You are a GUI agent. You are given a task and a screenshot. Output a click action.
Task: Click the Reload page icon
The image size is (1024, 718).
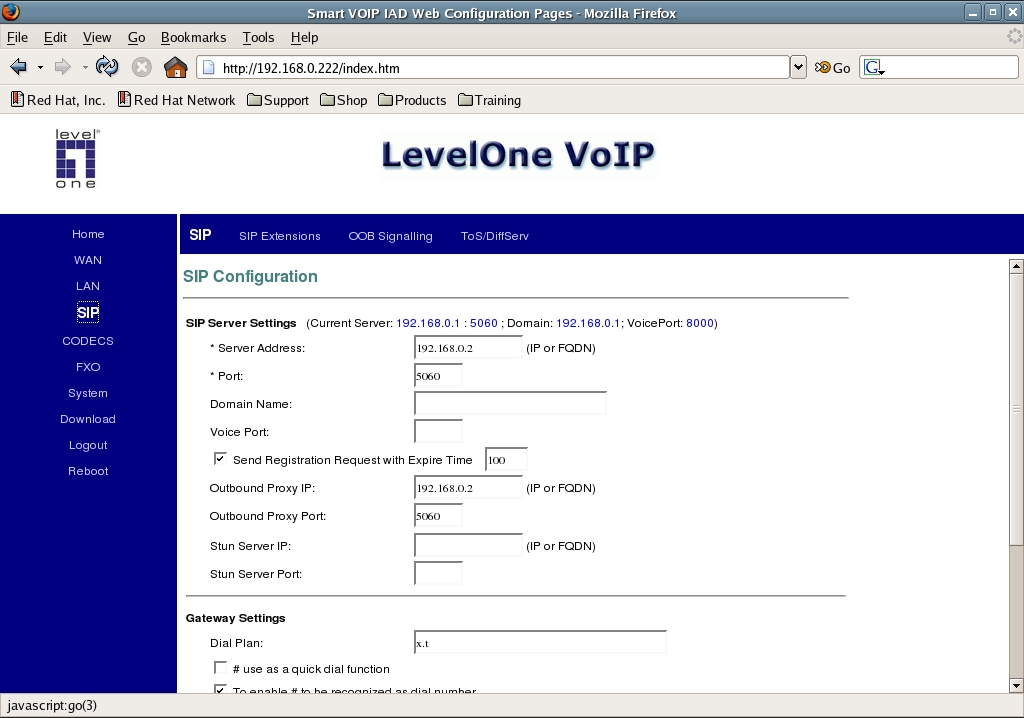107,67
